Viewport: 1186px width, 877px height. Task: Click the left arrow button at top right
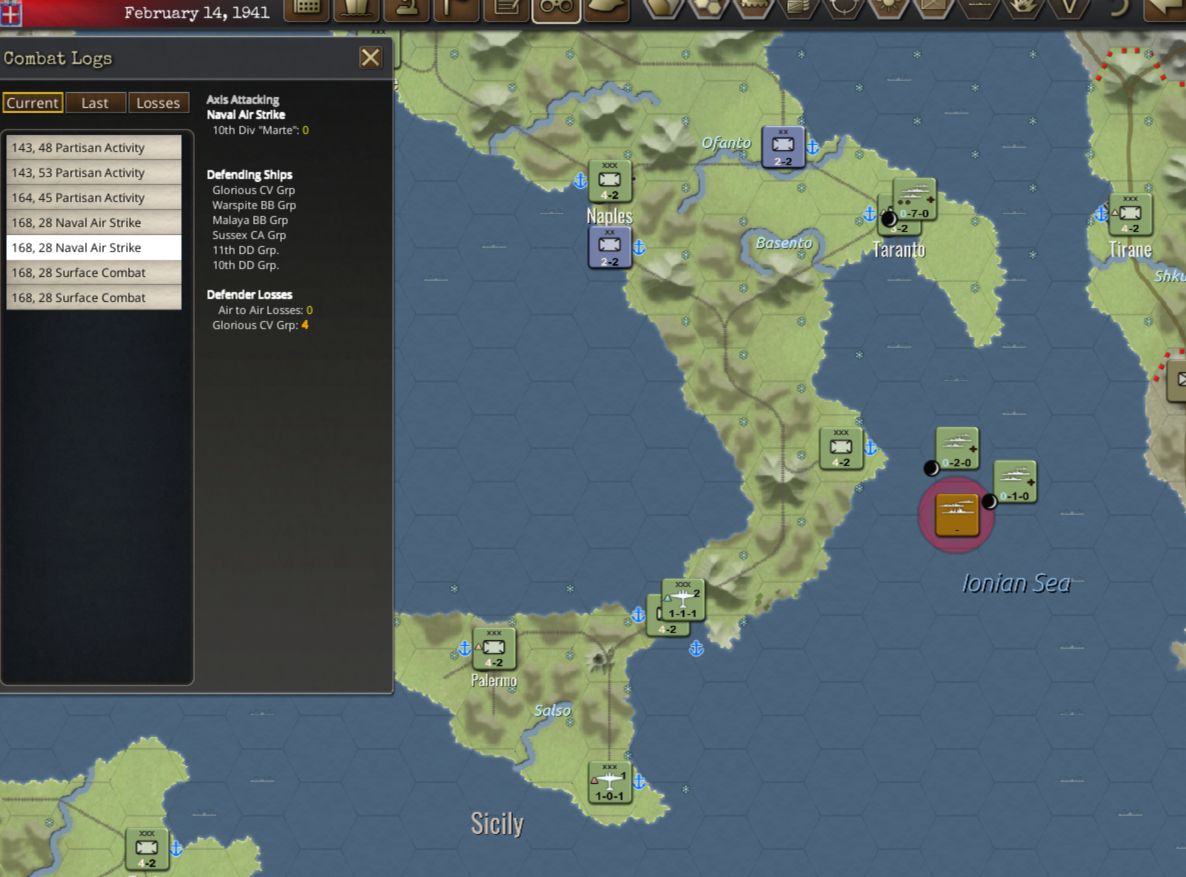click(1165, 9)
